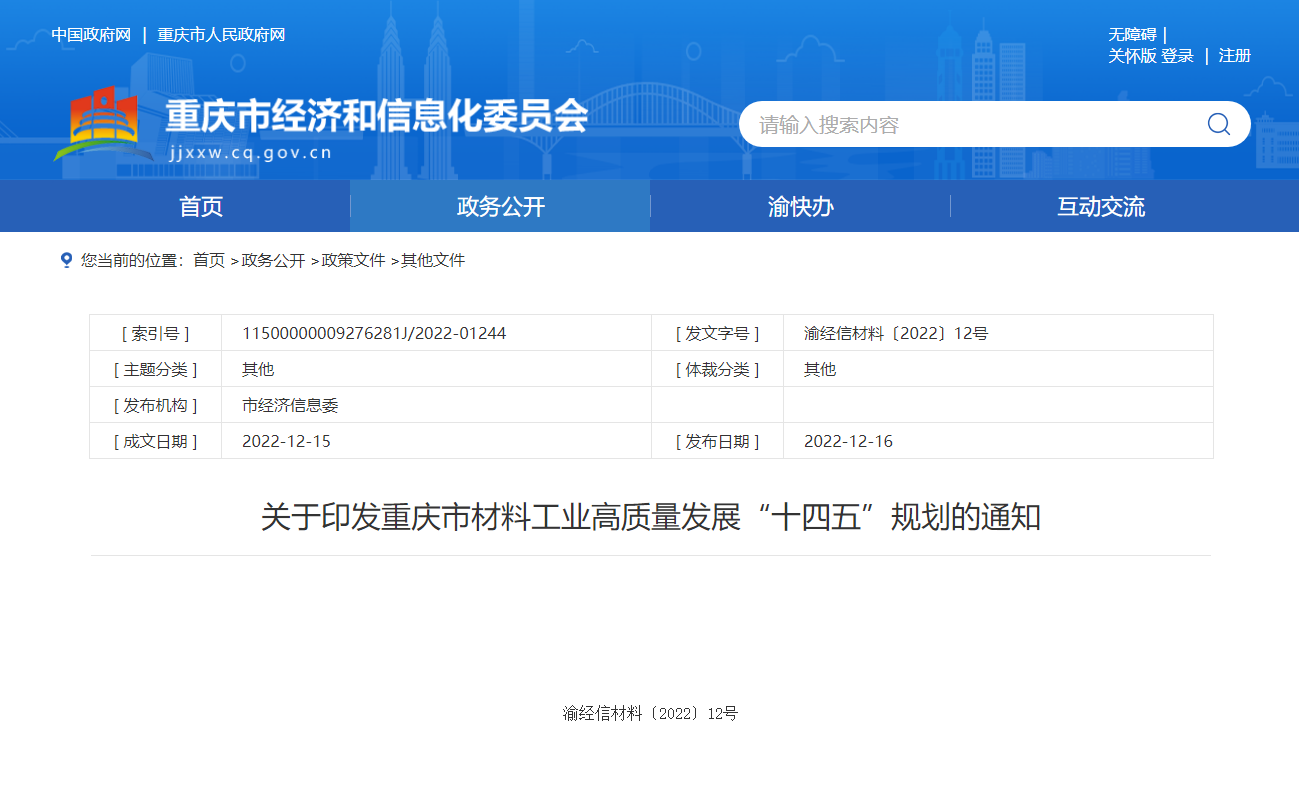
Task: Click the 登录 login link
Action: pos(1178,56)
